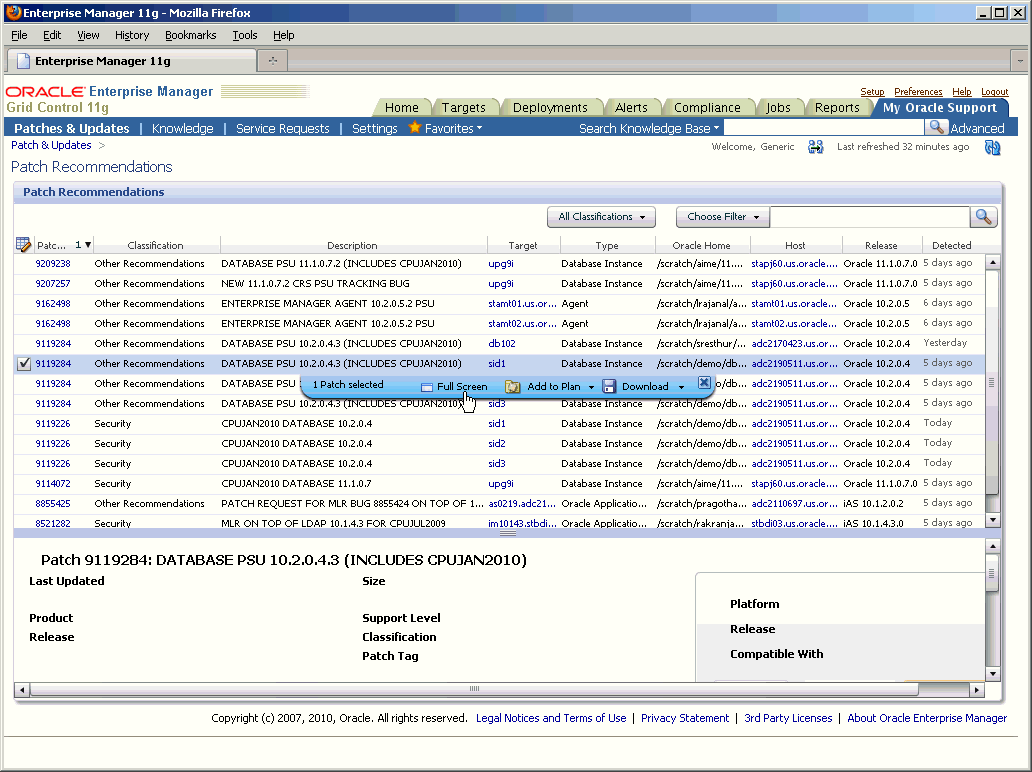Screen dimensions: 1032x772
Task: Open the All Classifications dropdown
Action: [x=601, y=217]
